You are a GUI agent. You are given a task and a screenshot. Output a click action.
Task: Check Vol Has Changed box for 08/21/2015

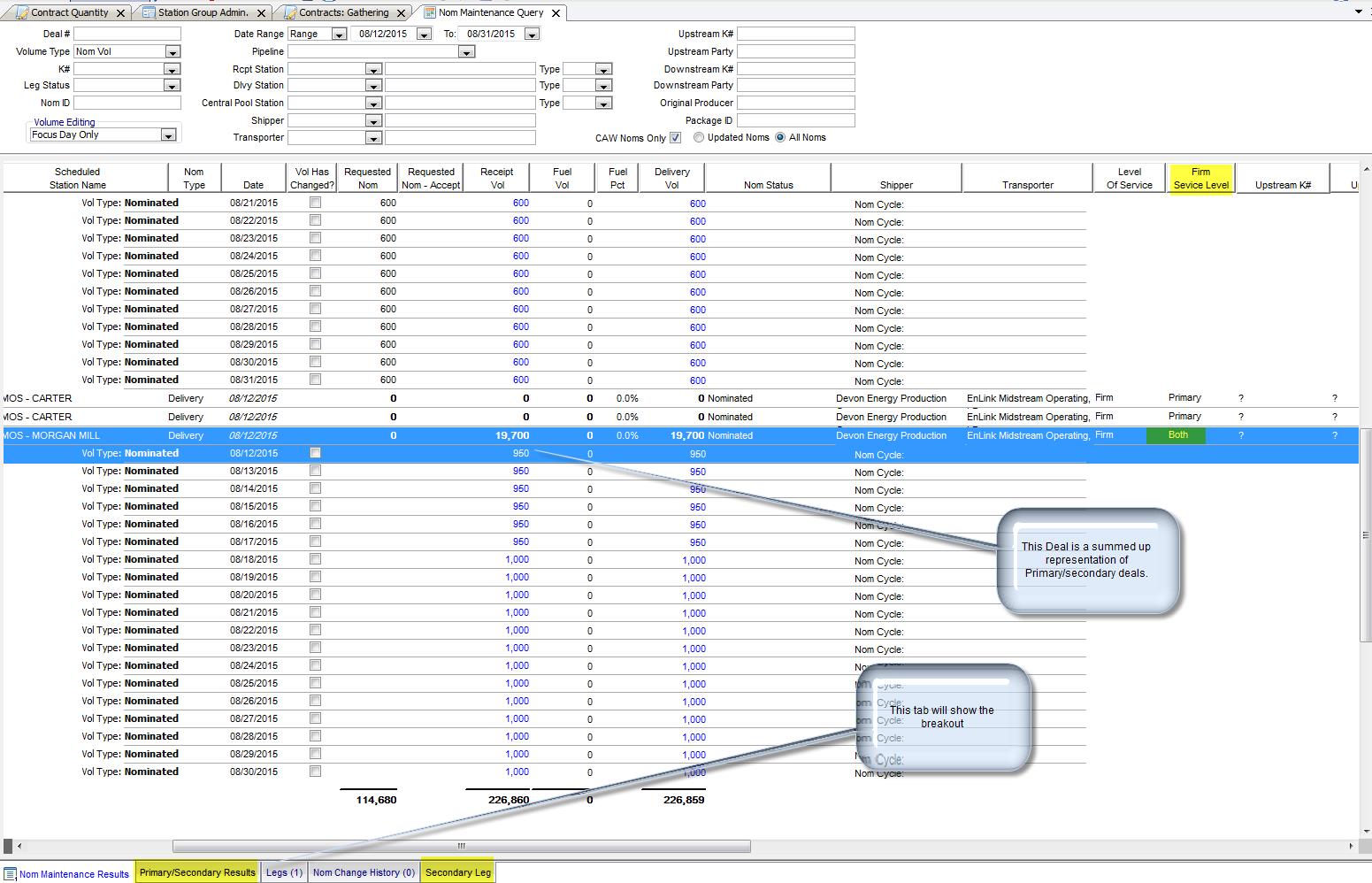coord(315,203)
